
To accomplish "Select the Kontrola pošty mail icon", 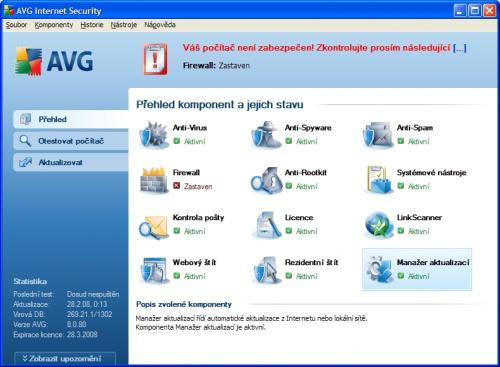I will pyautogui.click(x=153, y=226).
